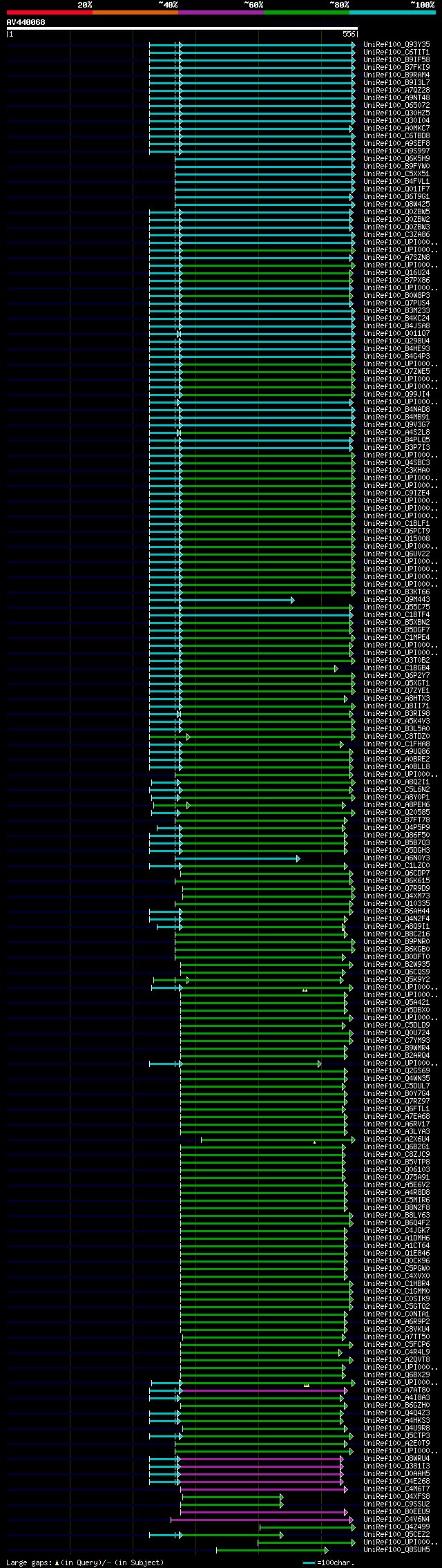This screenshot has height=1568, width=442.
Task: Click the UniRef100_C7YM93 label
Action: coord(396,1040)
